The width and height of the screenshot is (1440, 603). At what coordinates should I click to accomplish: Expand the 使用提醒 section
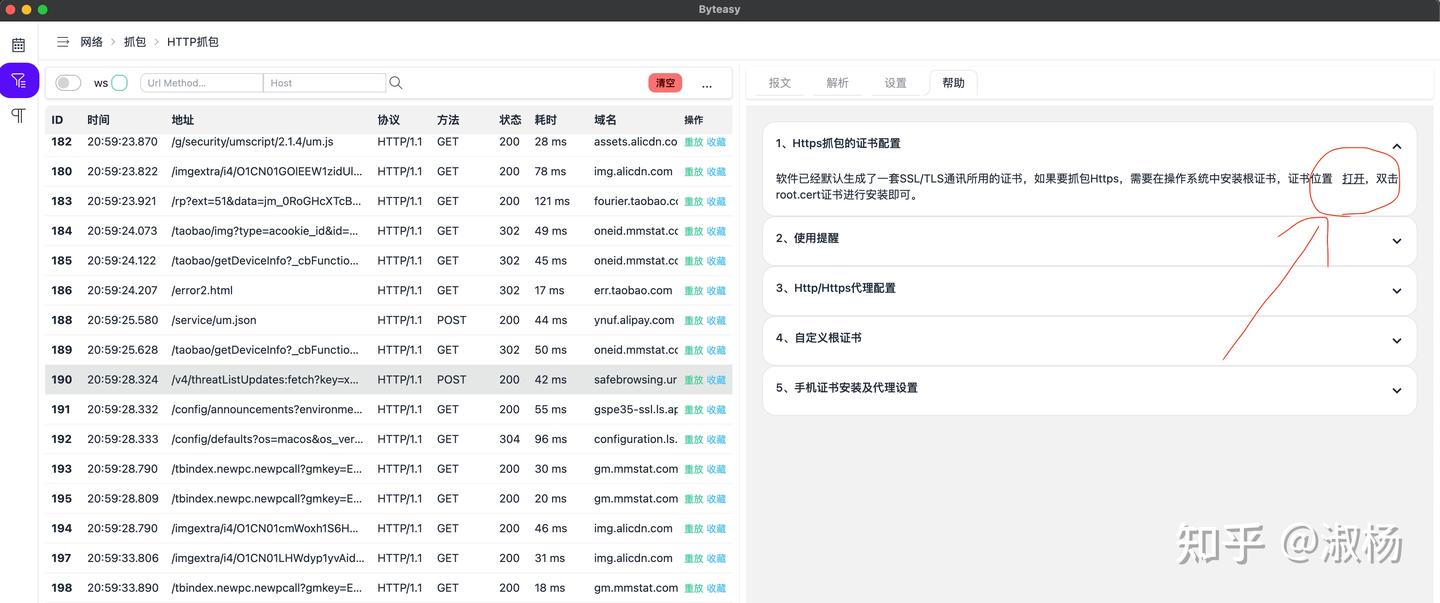[1089, 239]
